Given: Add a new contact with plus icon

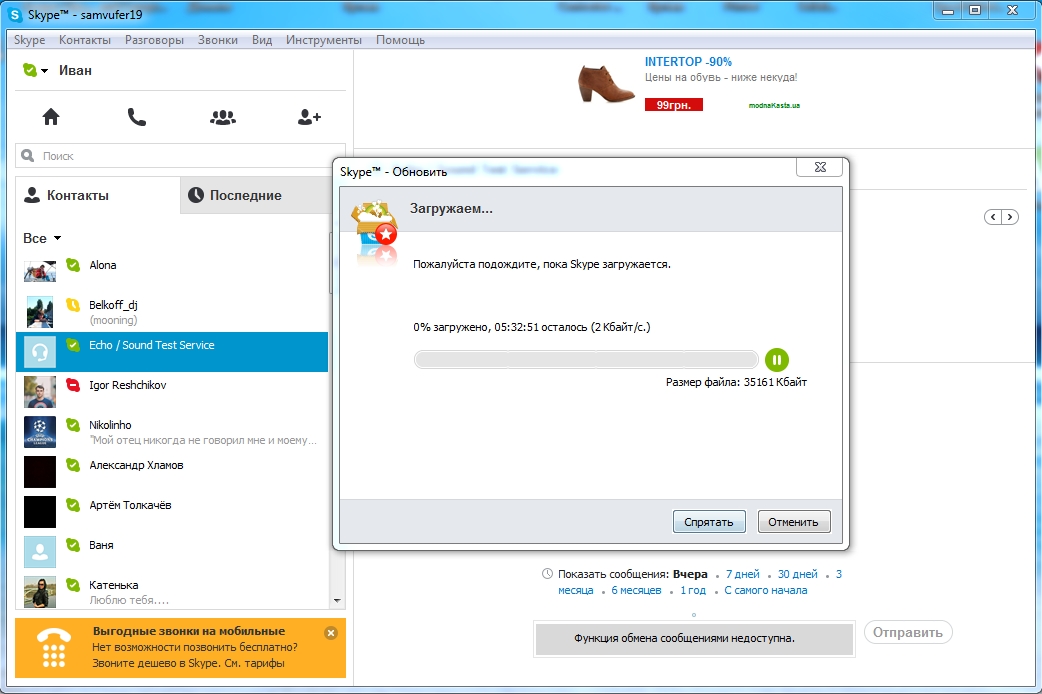Looking at the screenshot, I should (x=309, y=117).
